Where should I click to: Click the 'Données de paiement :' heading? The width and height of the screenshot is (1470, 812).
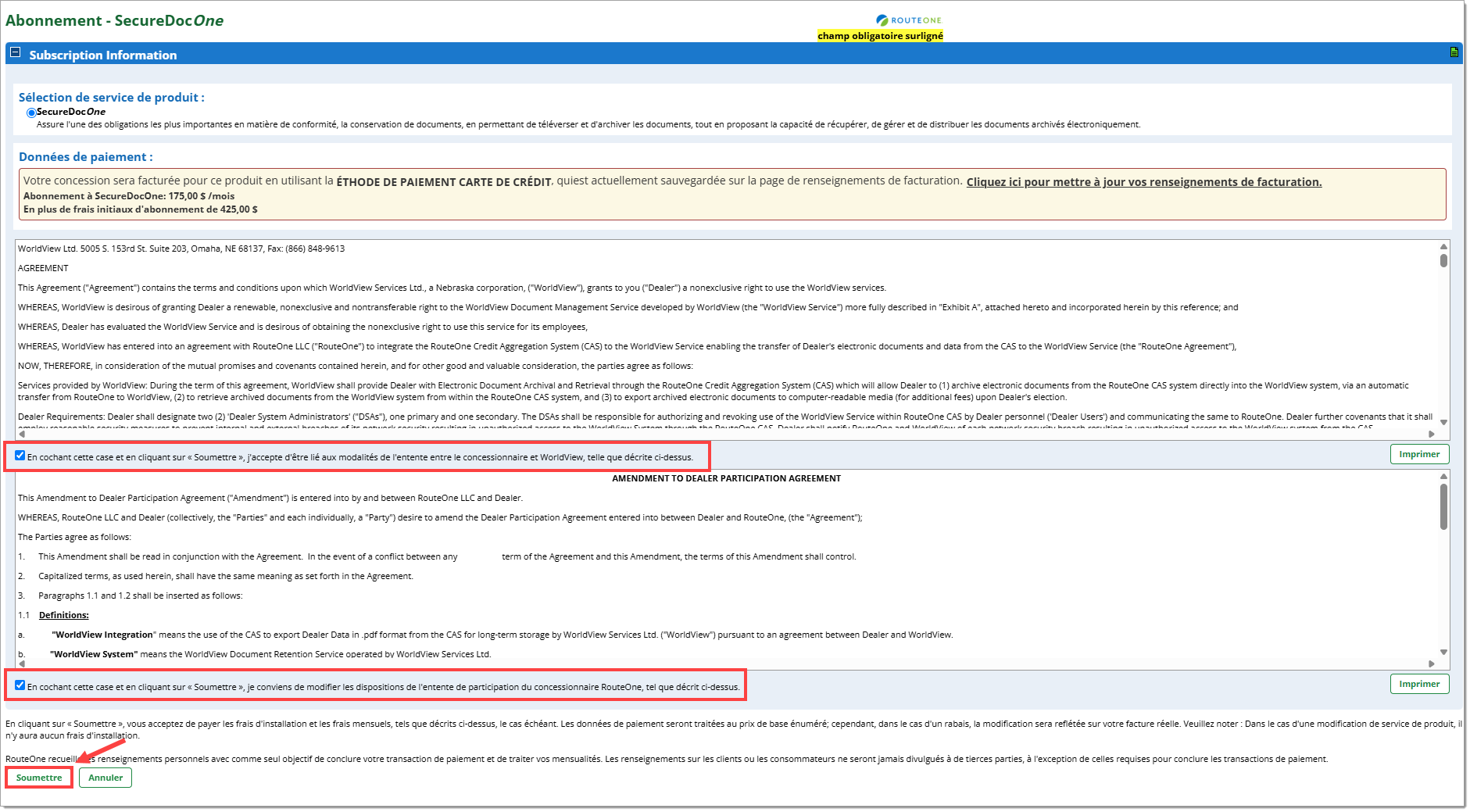click(86, 157)
